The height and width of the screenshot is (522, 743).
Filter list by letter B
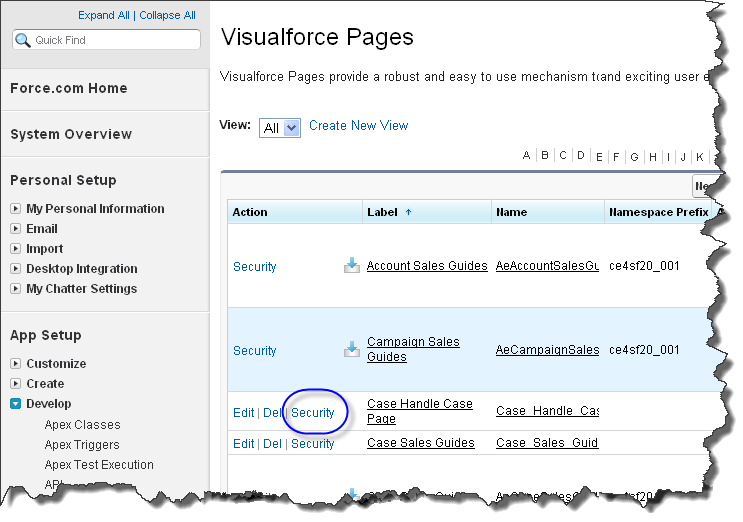(545, 155)
